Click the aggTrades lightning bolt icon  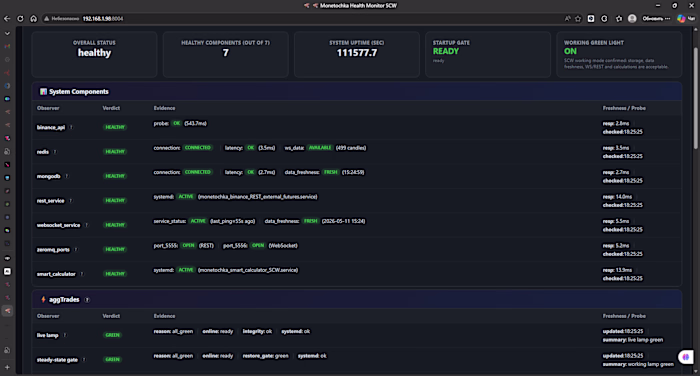pyautogui.click(x=43, y=300)
